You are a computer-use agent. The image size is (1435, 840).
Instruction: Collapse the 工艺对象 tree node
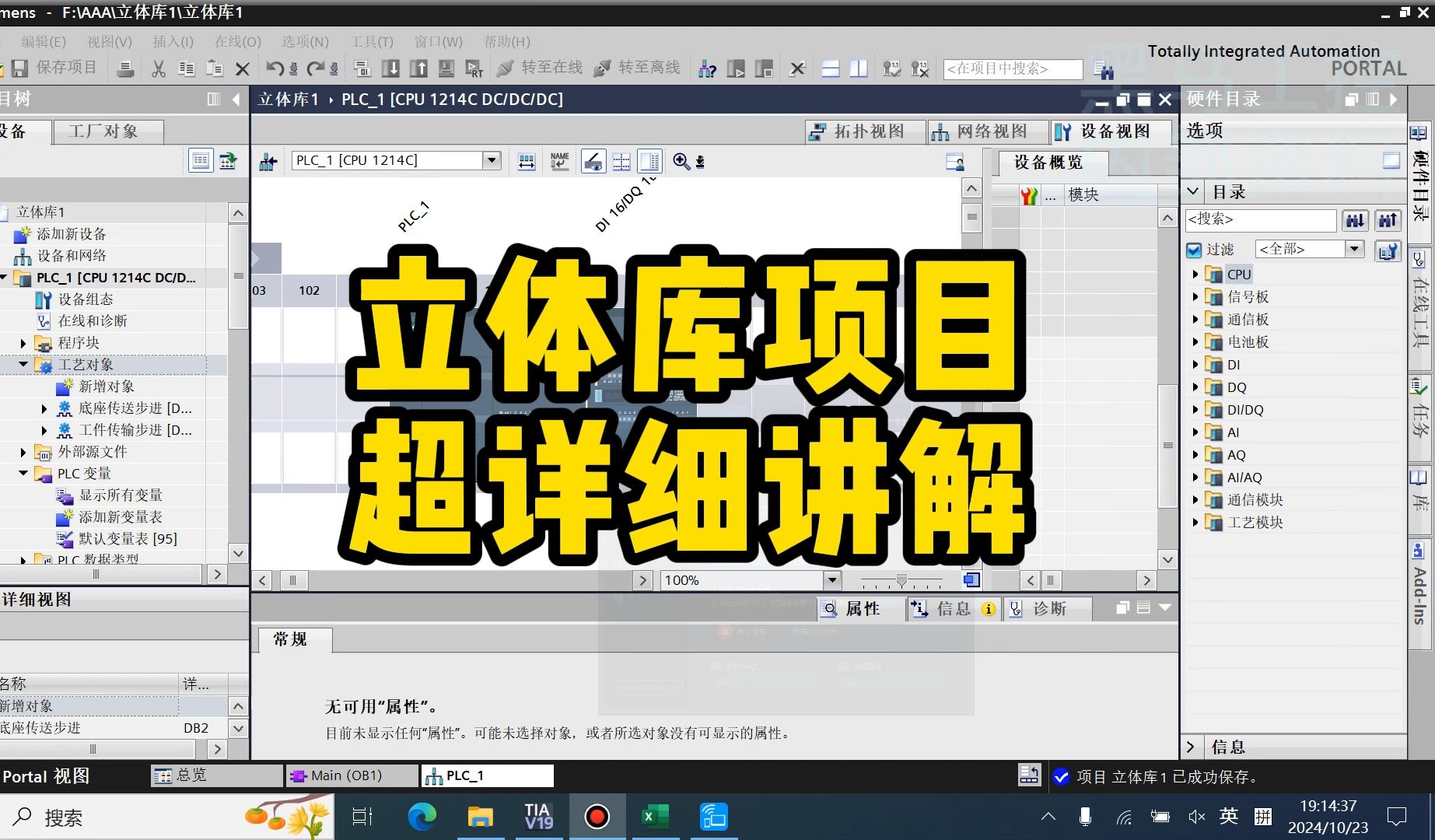click(23, 364)
